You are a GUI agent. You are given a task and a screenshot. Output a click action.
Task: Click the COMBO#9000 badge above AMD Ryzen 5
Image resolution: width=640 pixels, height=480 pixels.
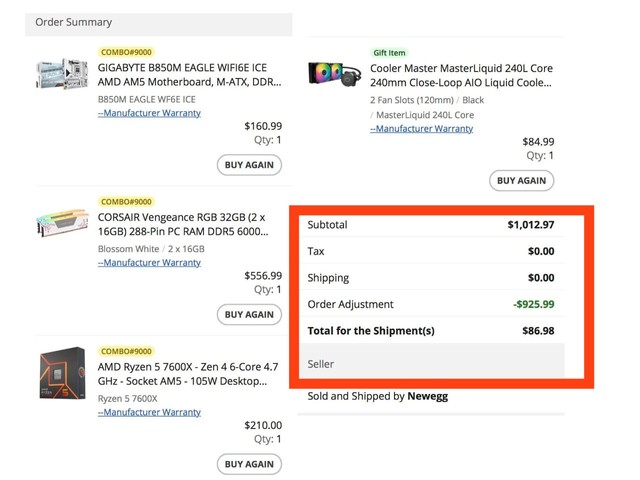point(126,351)
